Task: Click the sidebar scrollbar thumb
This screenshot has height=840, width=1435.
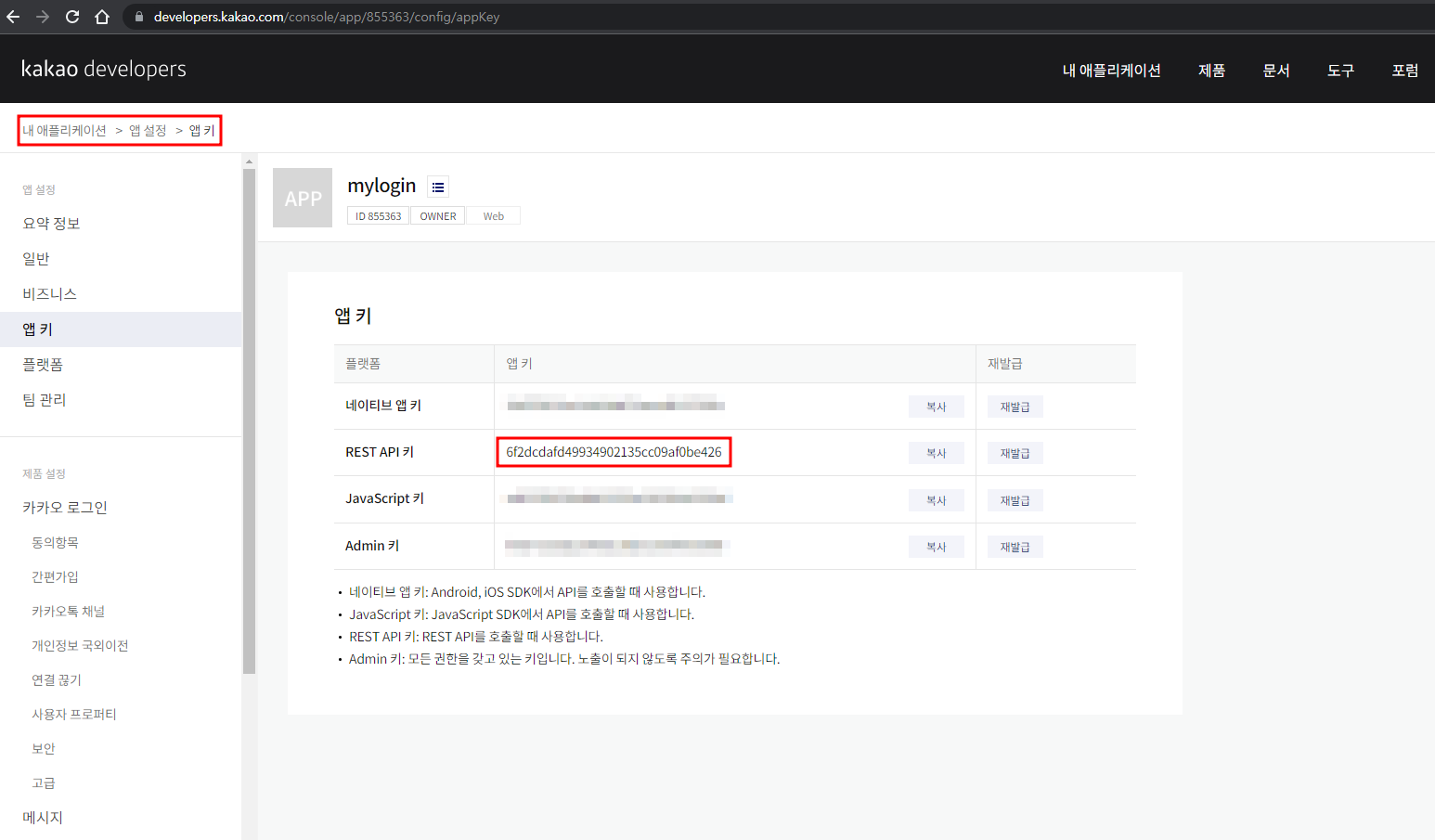Action: click(x=249, y=420)
